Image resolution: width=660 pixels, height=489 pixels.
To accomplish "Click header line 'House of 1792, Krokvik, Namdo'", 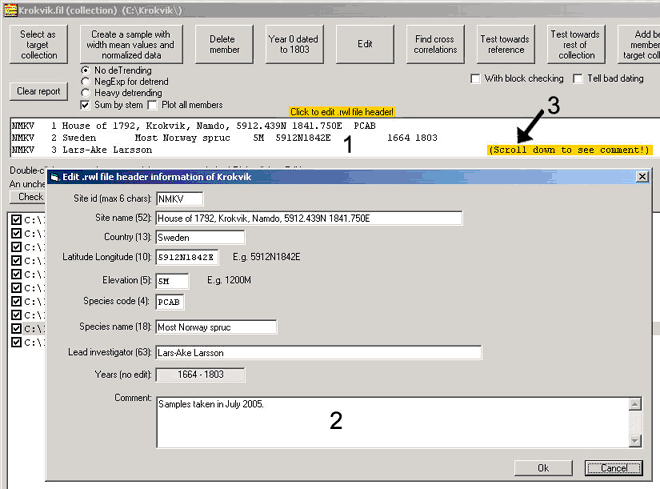I will pos(193,125).
